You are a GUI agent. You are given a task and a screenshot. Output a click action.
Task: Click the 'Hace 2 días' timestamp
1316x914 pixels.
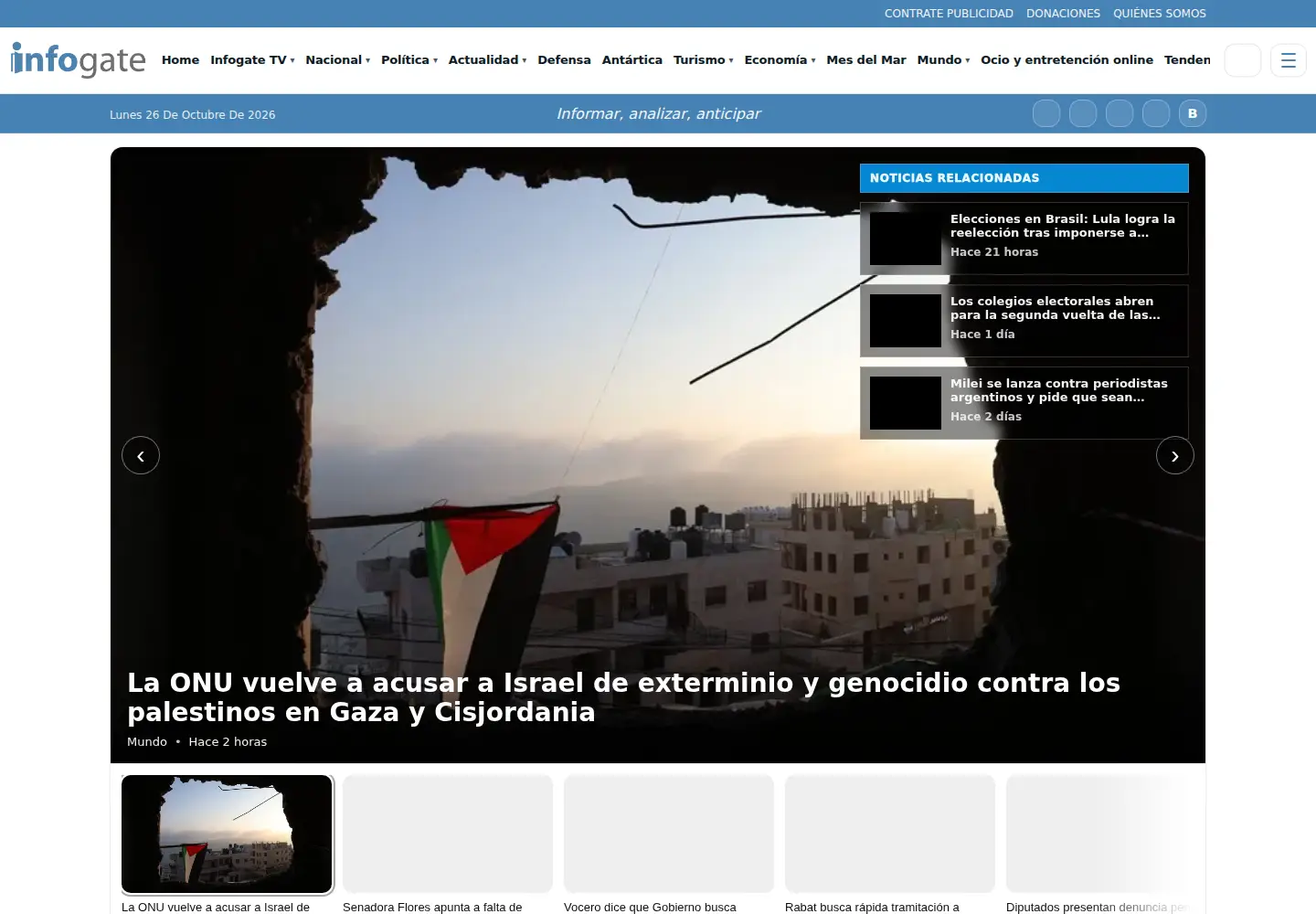(x=986, y=417)
